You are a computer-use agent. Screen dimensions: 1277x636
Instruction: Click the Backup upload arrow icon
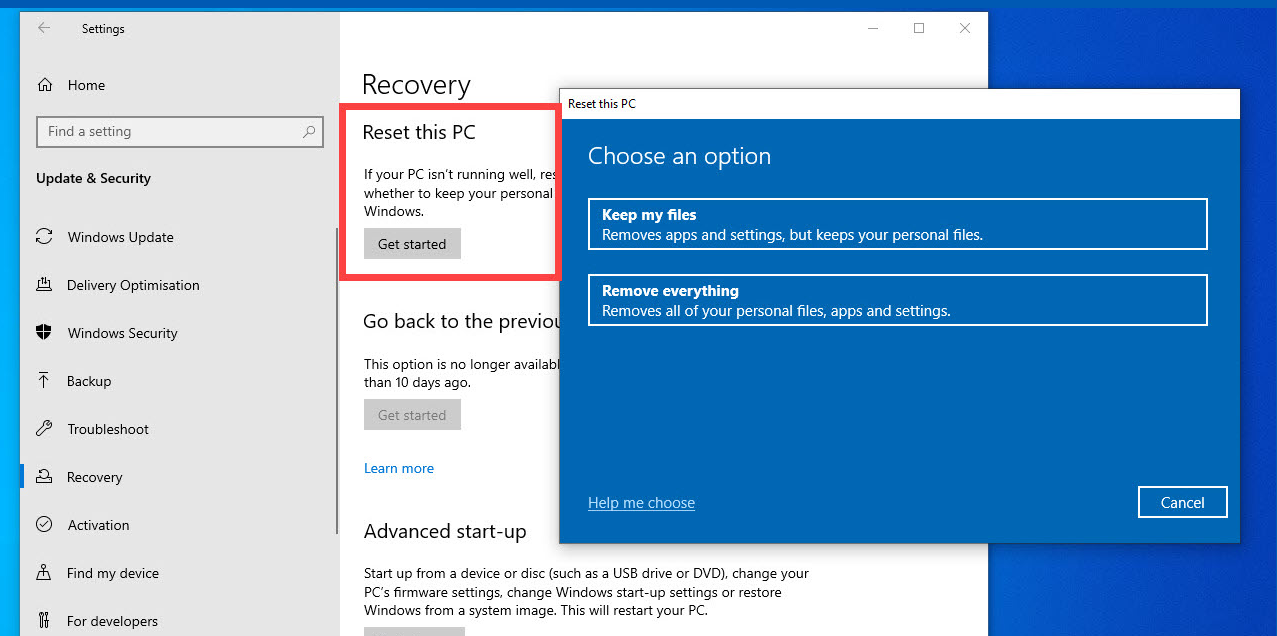click(x=44, y=381)
